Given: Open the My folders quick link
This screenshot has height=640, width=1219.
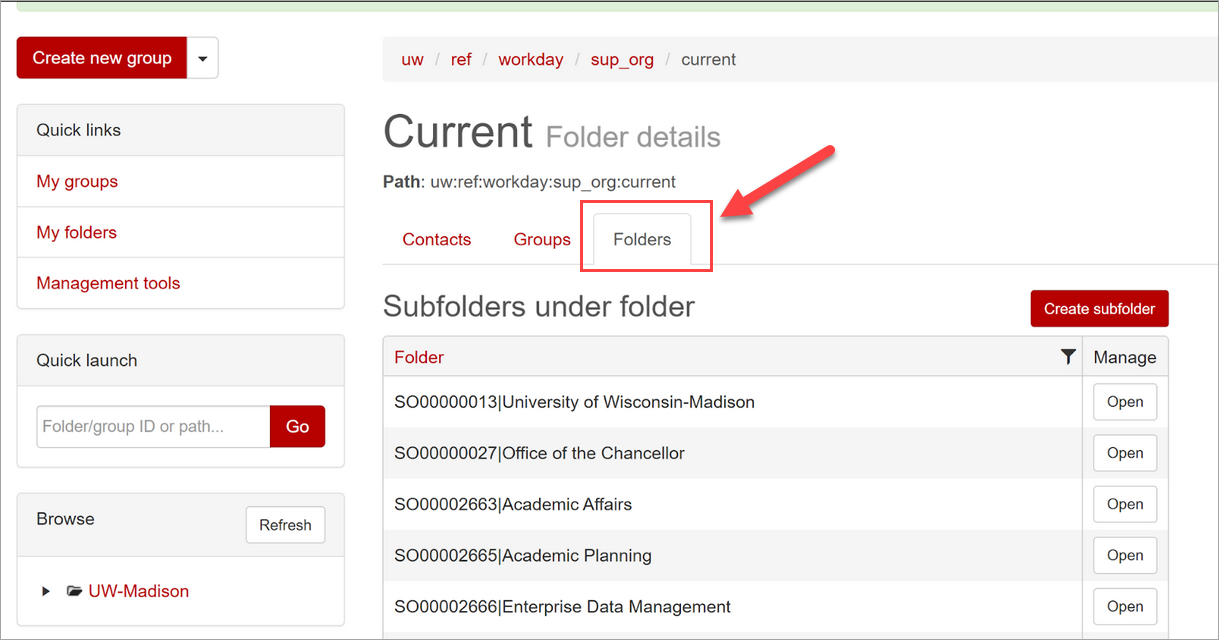Looking at the screenshot, I should (76, 232).
